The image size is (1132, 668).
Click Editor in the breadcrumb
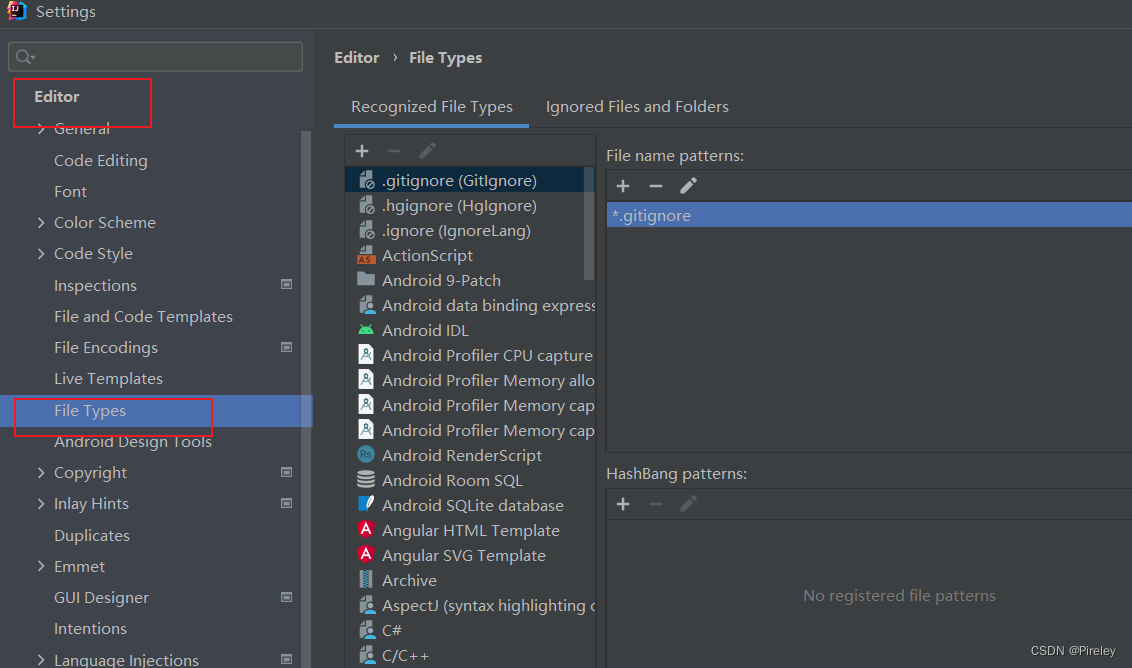tap(357, 58)
